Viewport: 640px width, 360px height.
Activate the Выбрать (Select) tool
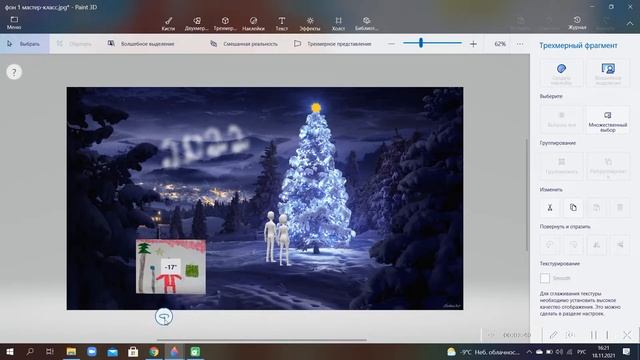[x=24, y=44]
